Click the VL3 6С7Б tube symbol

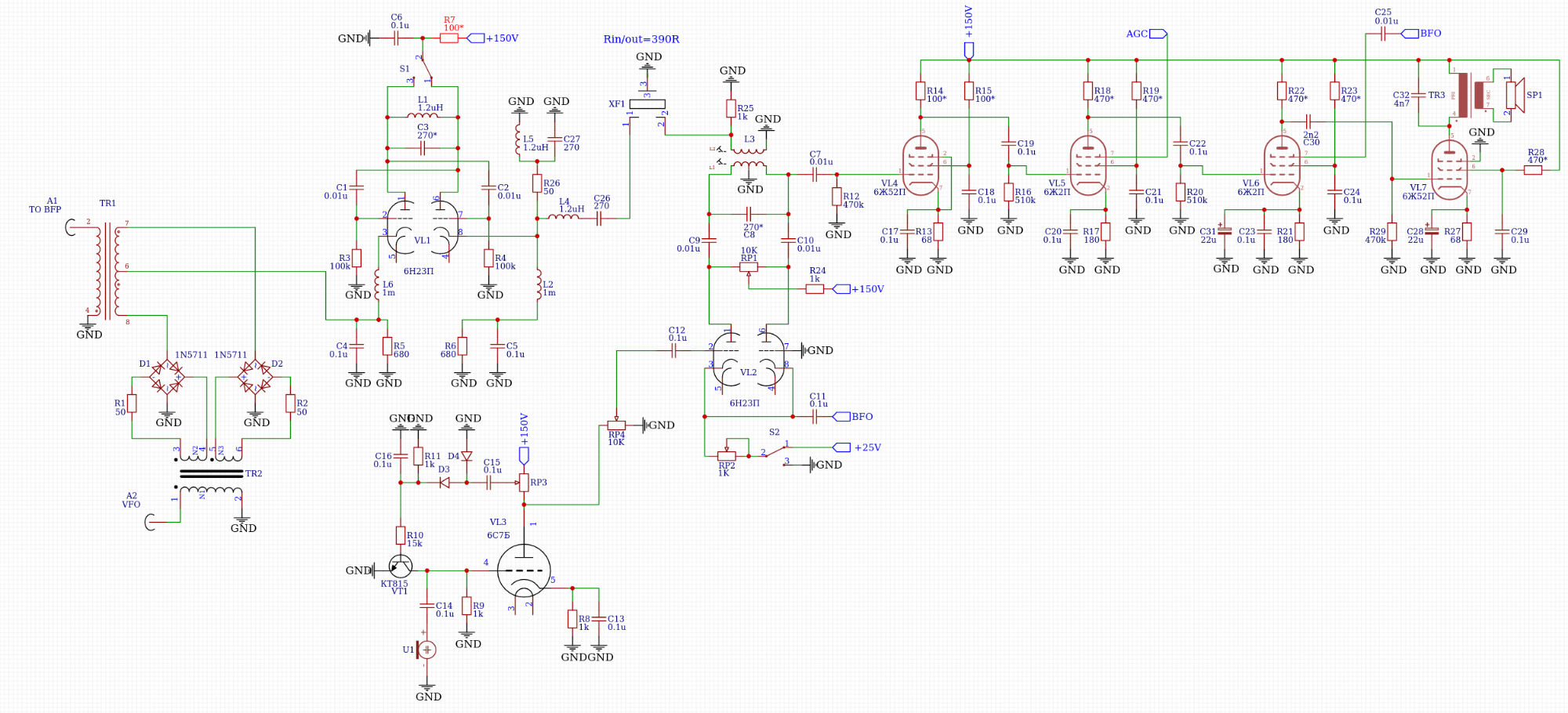pyautogui.click(x=524, y=571)
